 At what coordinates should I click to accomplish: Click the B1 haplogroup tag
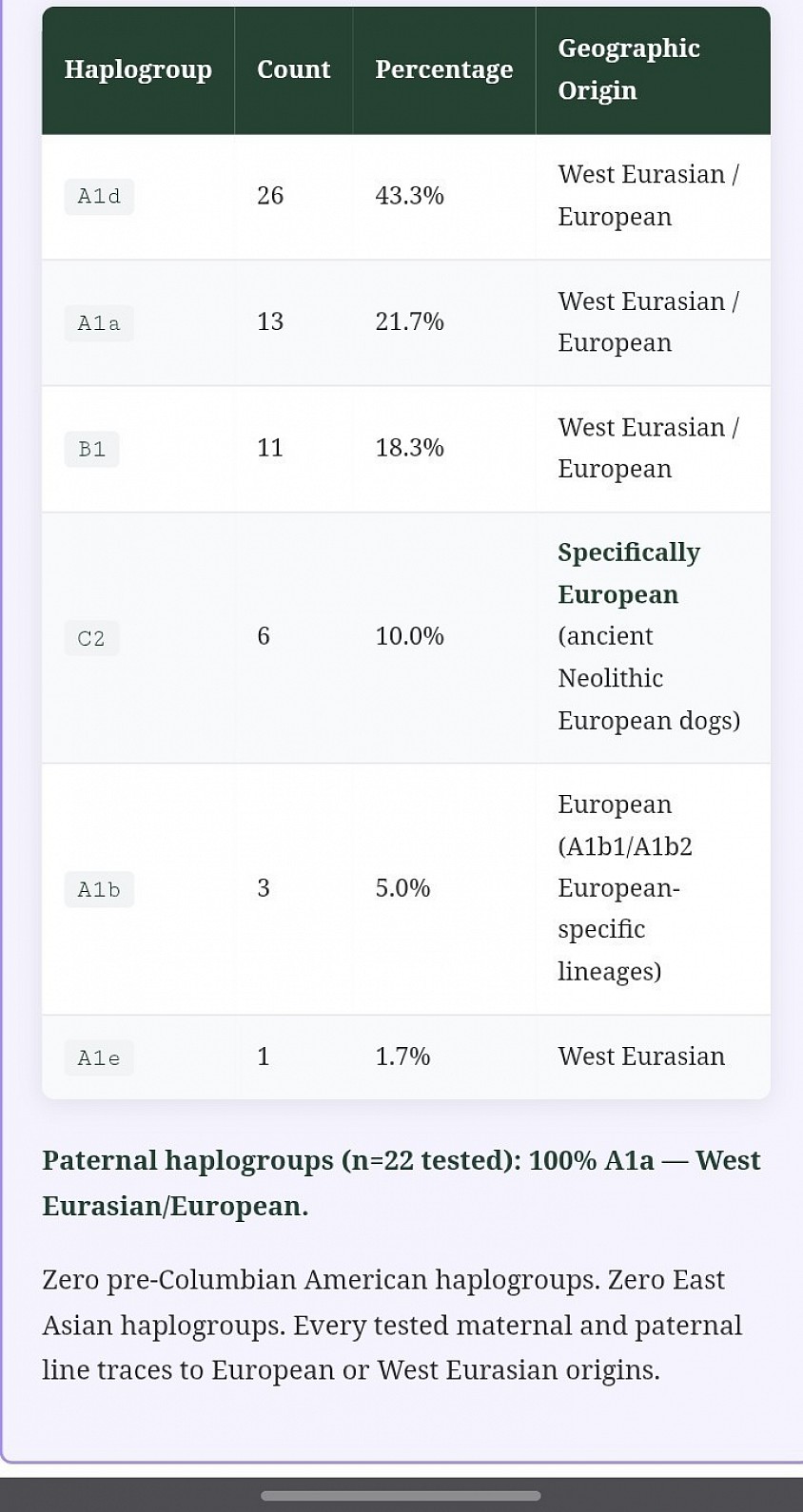[x=92, y=449]
